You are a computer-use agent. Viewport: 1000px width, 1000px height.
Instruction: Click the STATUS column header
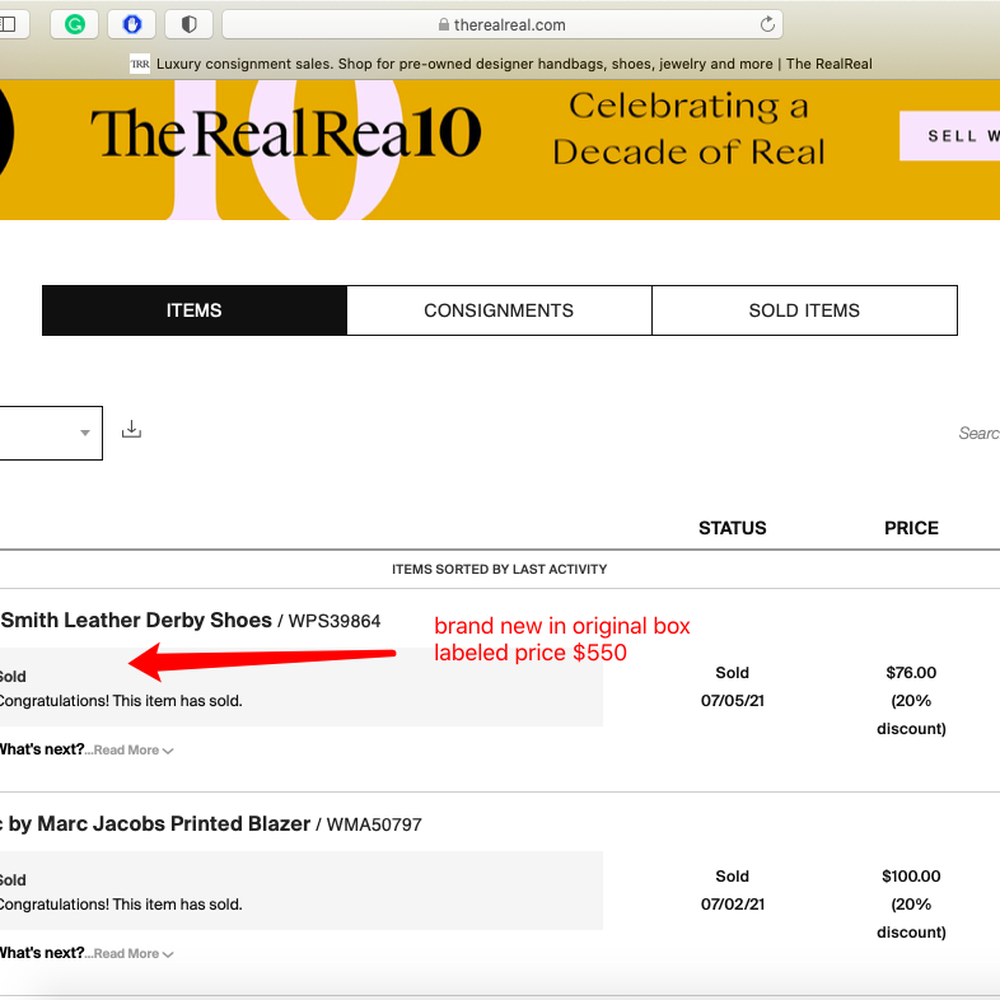pos(732,528)
